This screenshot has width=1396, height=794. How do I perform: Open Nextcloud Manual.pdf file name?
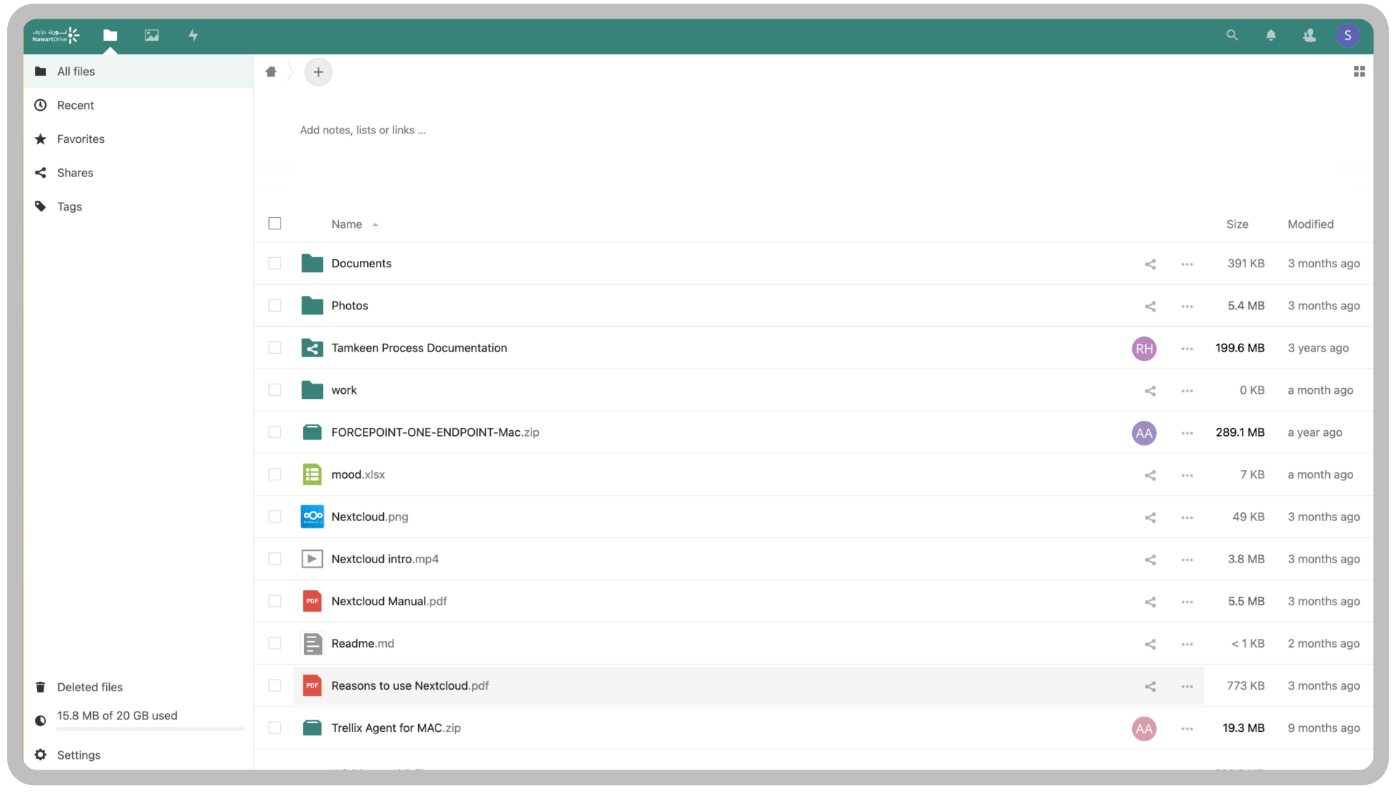389,602
